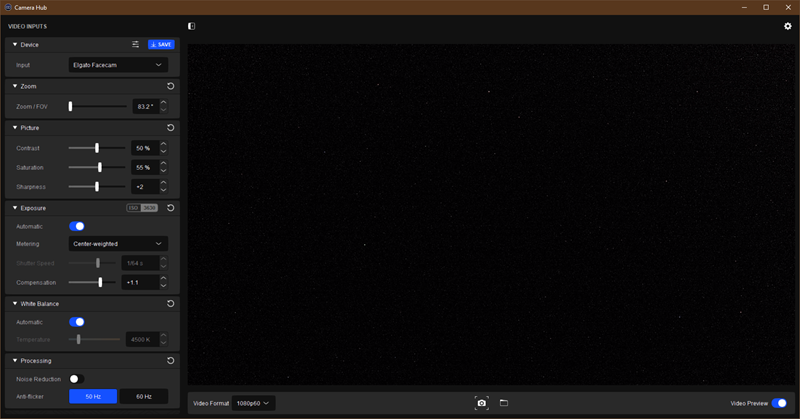Take a snapshot with the camera icon
The width and height of the screenshot is (800, 419).
click(482, 403)
